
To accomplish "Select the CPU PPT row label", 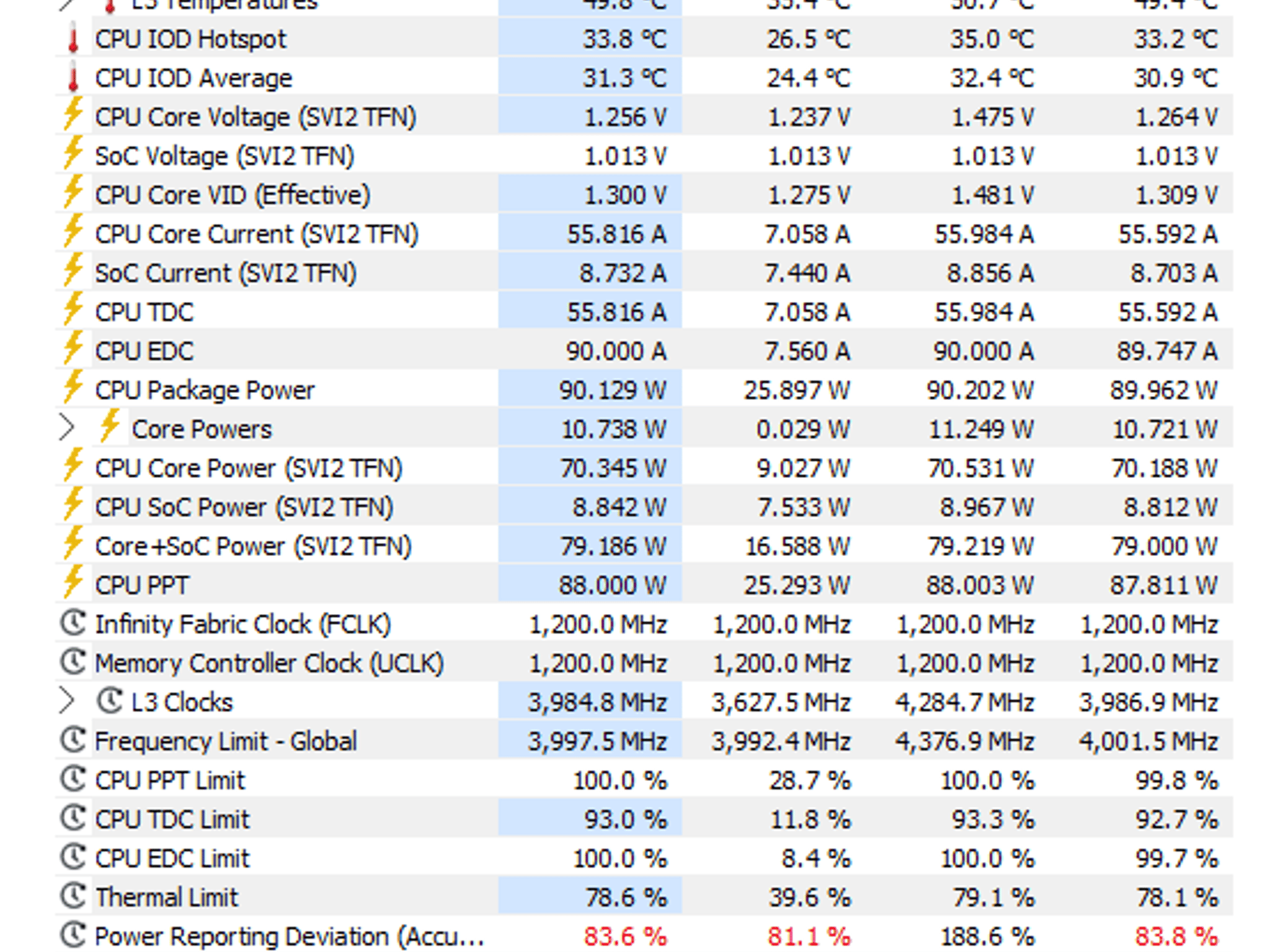I will [141, 586].
